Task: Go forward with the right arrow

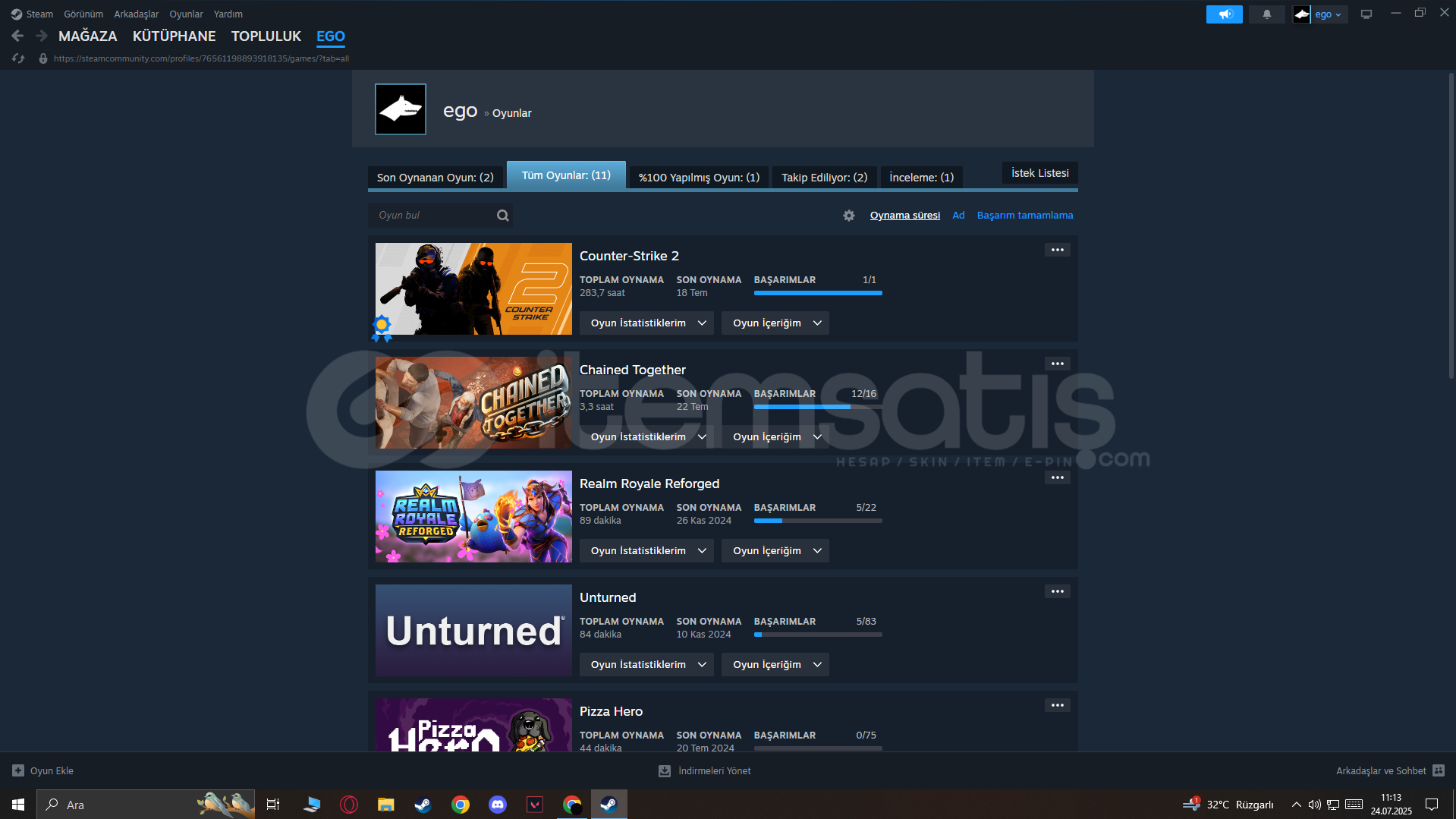Action: (x=42, y=36)
